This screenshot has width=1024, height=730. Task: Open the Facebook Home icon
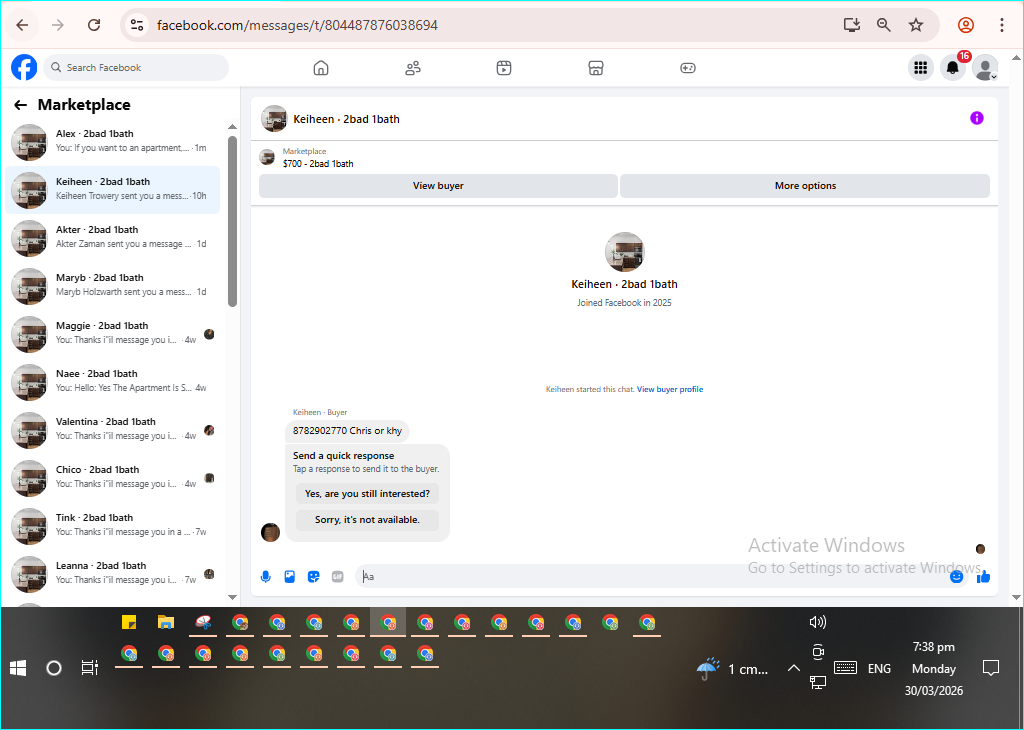pyautogui.click(x=321, y=68)
